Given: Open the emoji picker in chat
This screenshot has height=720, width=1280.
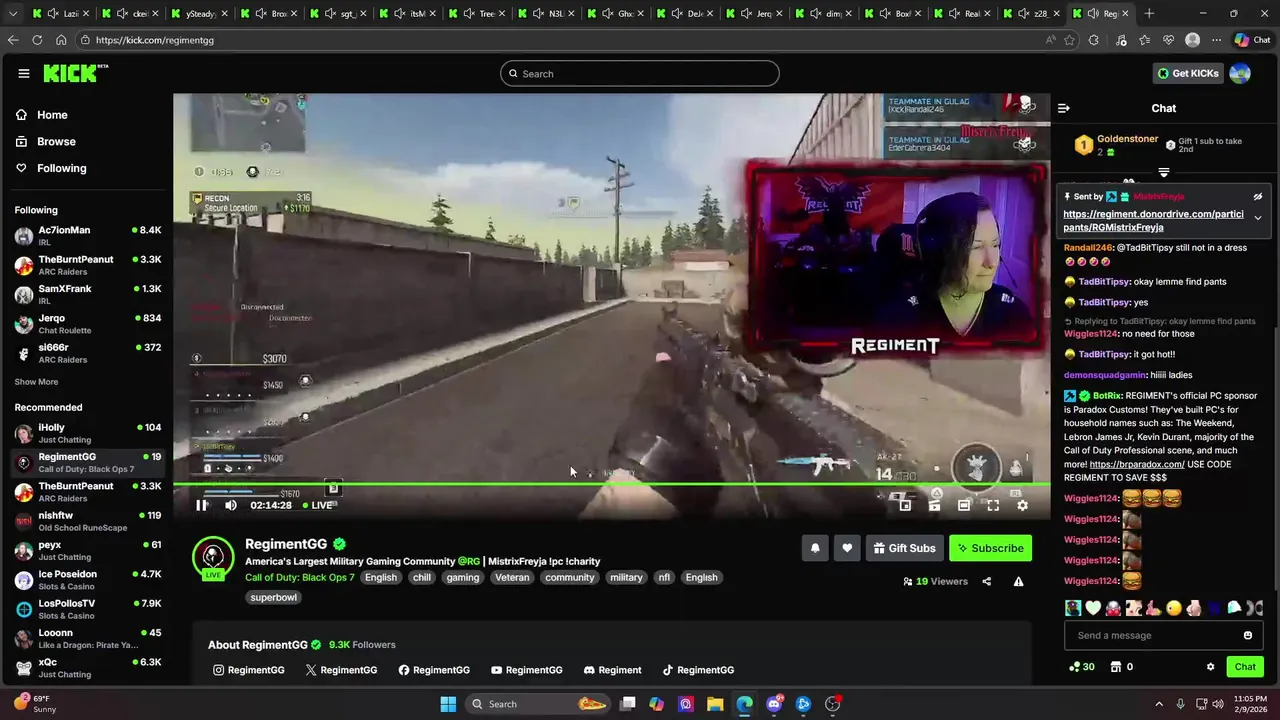Looking at the screenshot, I should coord(1248,635).
